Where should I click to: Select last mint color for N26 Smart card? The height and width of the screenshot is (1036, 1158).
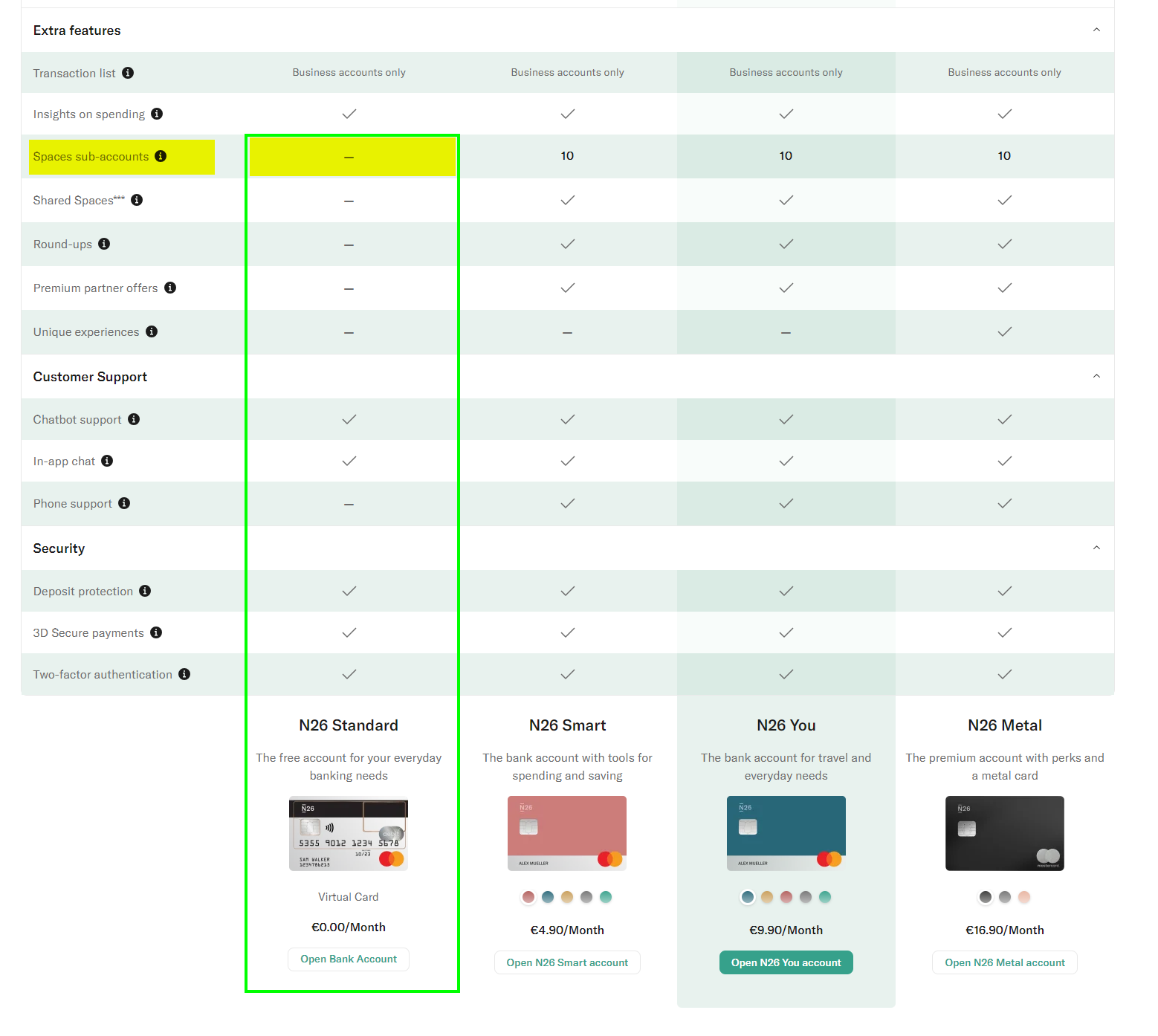point(606,897)
